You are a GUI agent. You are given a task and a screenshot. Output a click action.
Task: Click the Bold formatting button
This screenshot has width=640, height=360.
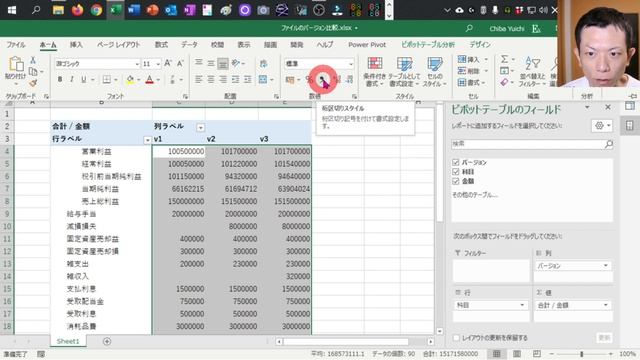coord(60,79)
